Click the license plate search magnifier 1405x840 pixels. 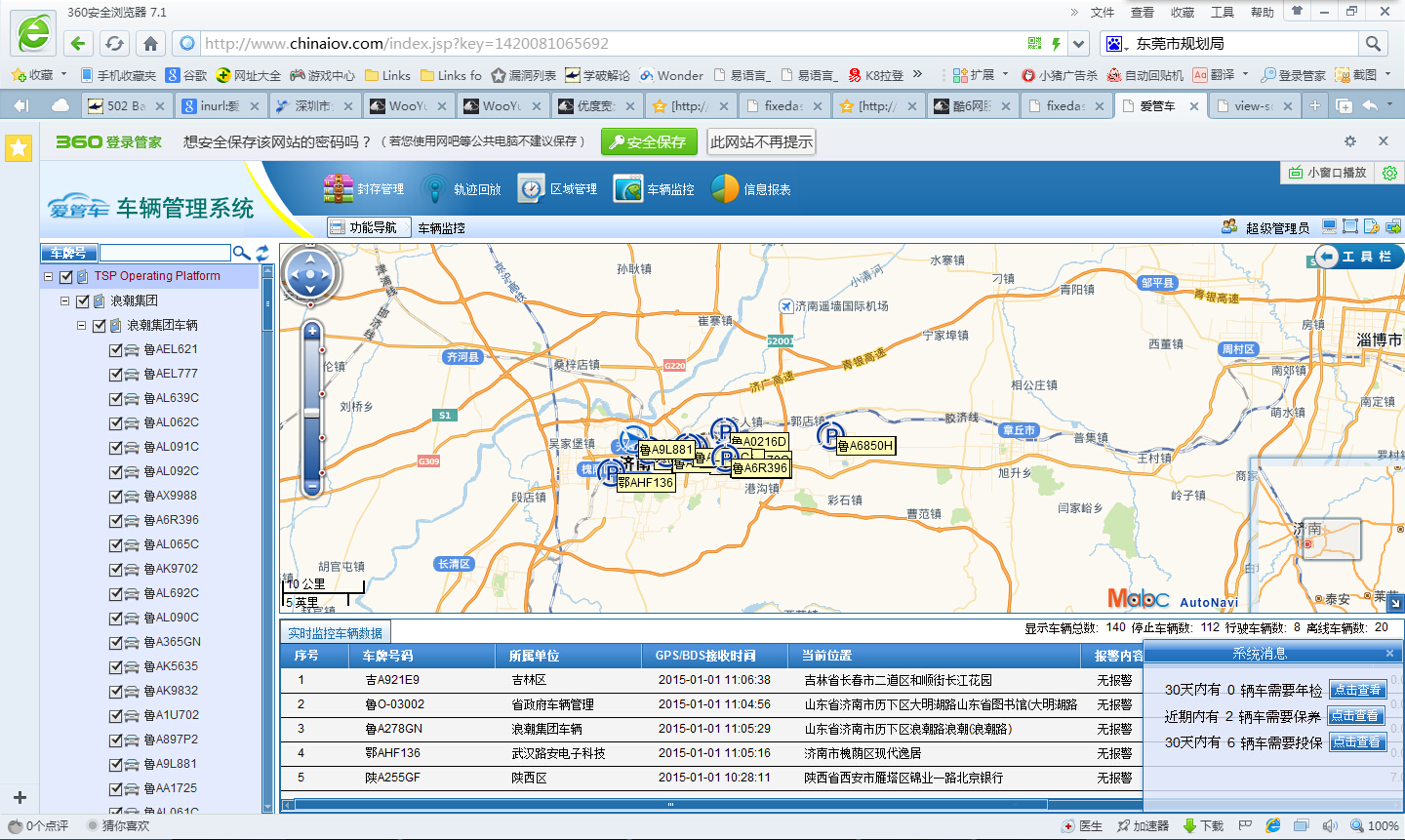241,253
